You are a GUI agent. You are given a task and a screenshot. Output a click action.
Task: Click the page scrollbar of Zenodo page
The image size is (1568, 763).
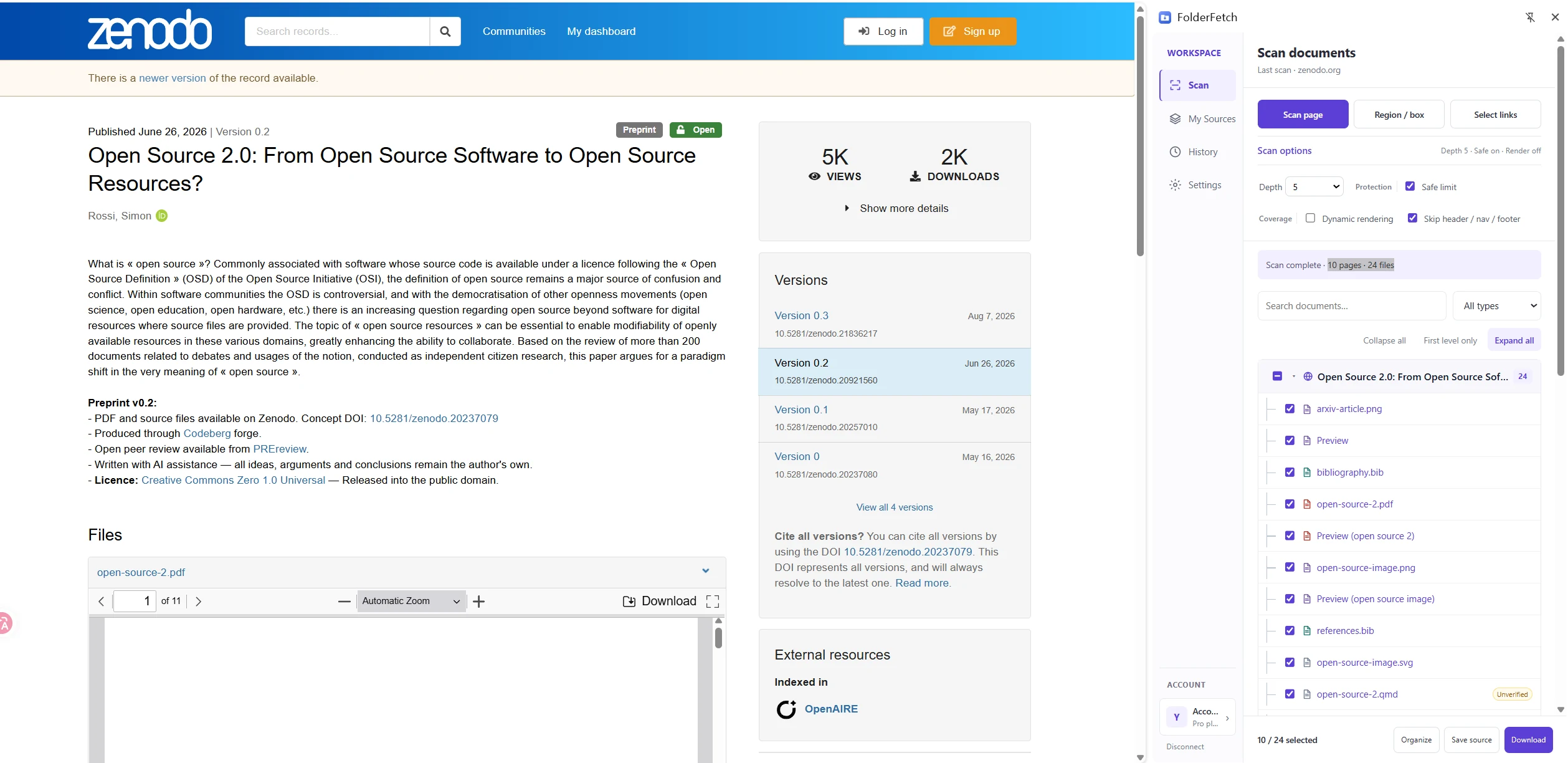click(1140, 135)
